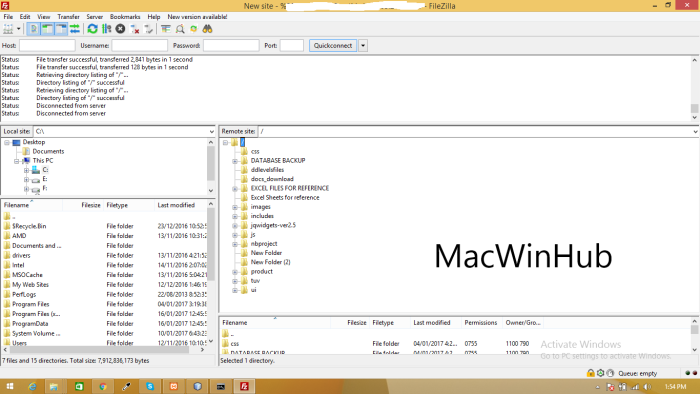Select New Folder (2) in remote tree
The height and width of the screenshot is (394, 700).
click(x=271, y=262)
